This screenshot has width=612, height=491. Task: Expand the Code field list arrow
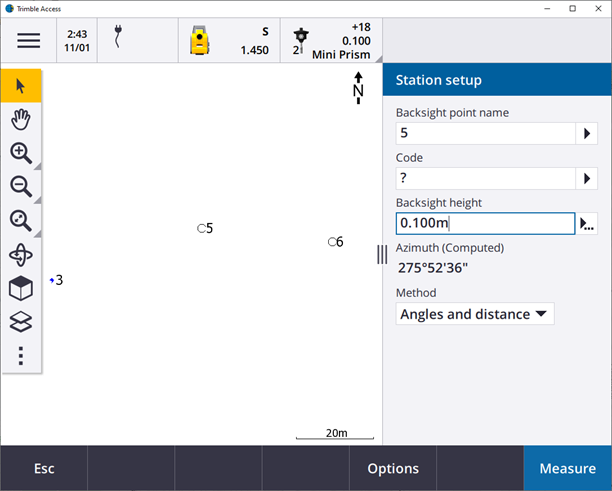[587, 178]
